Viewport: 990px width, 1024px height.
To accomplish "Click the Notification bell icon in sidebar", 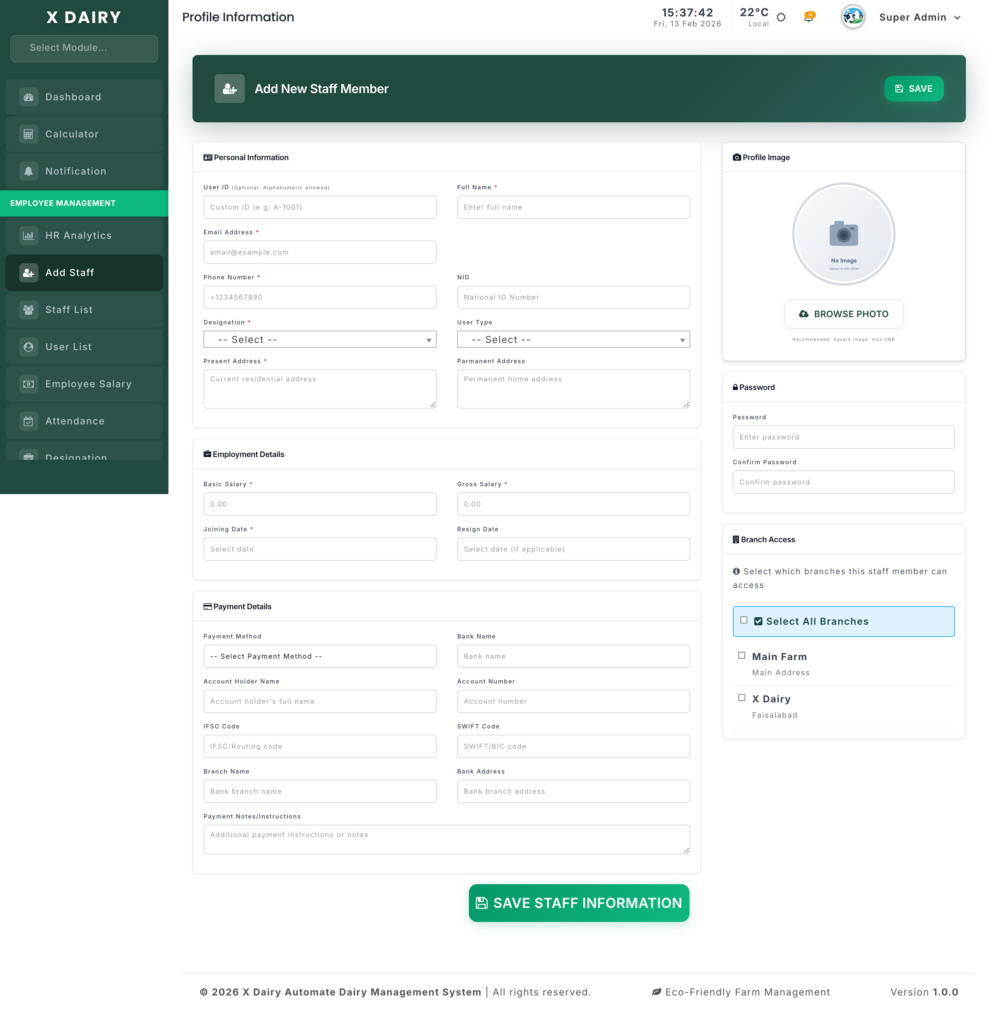I will pos(28,171).
